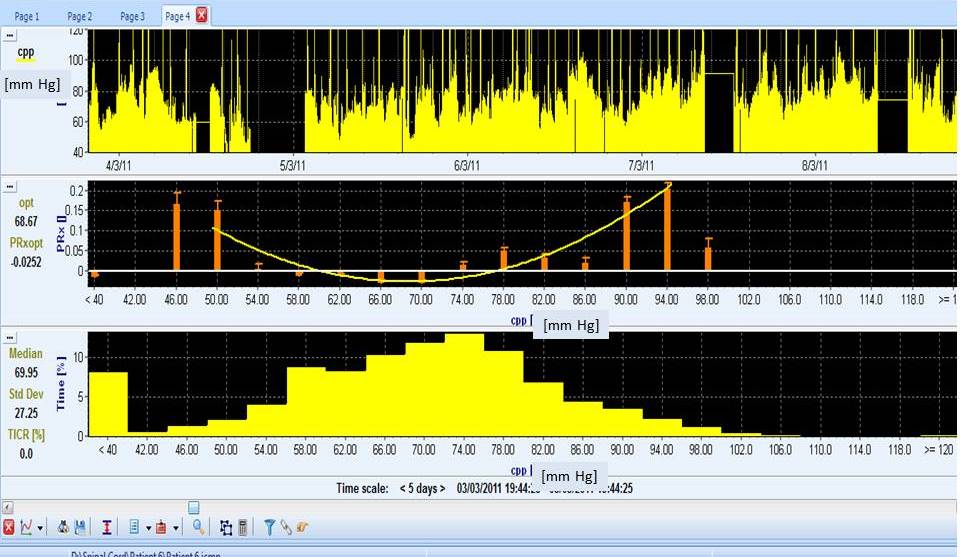960x557 pixels.
Task: Switch to the Page 3 tab
Action: pyautogui.click(x=132, y=16)
